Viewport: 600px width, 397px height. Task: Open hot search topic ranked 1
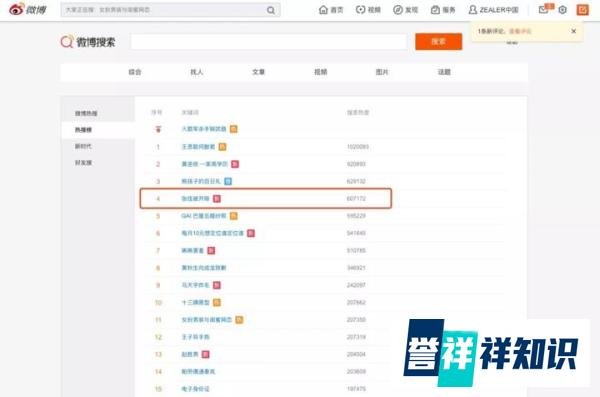[198, 147]
